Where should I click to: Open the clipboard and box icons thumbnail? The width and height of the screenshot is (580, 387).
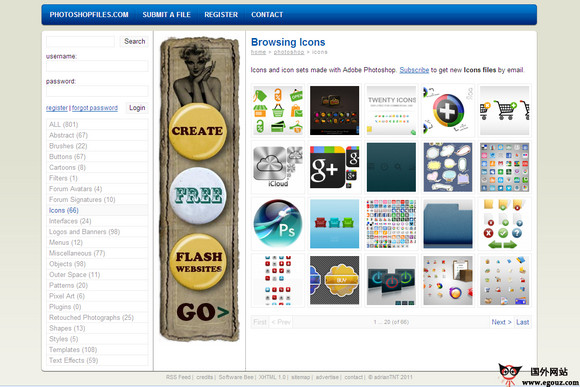click(x=448, y=280)
